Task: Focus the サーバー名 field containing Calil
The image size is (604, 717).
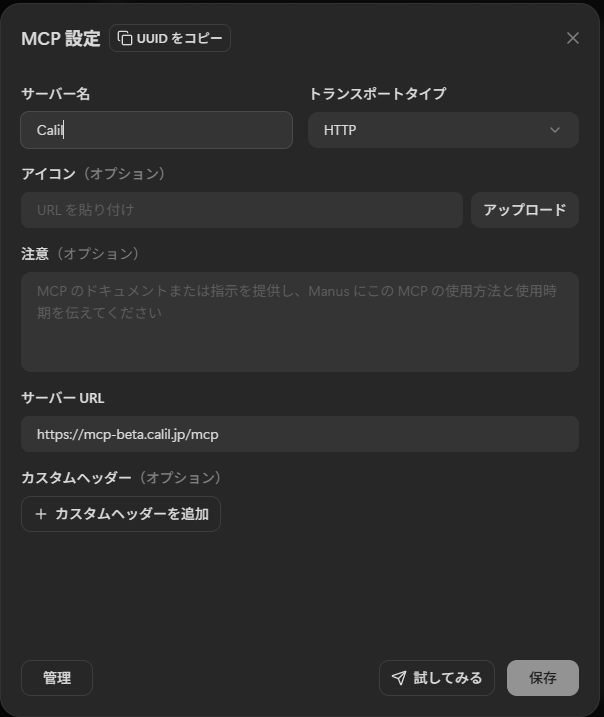Action: click(x=156, y=130)
